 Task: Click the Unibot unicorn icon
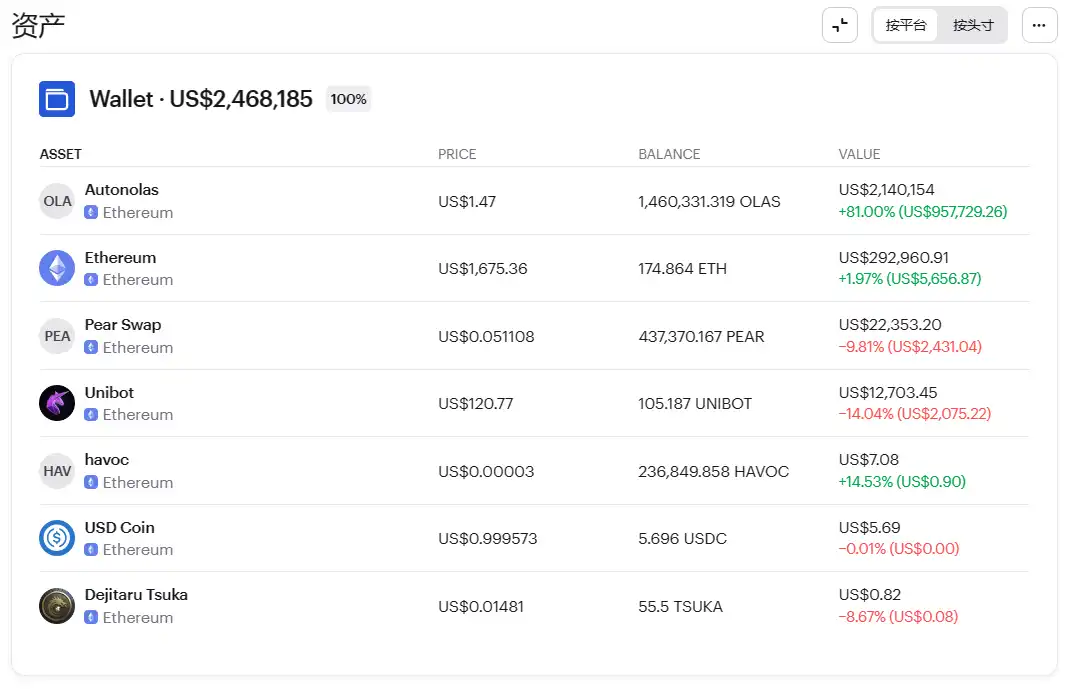click(x=57, y=403)
